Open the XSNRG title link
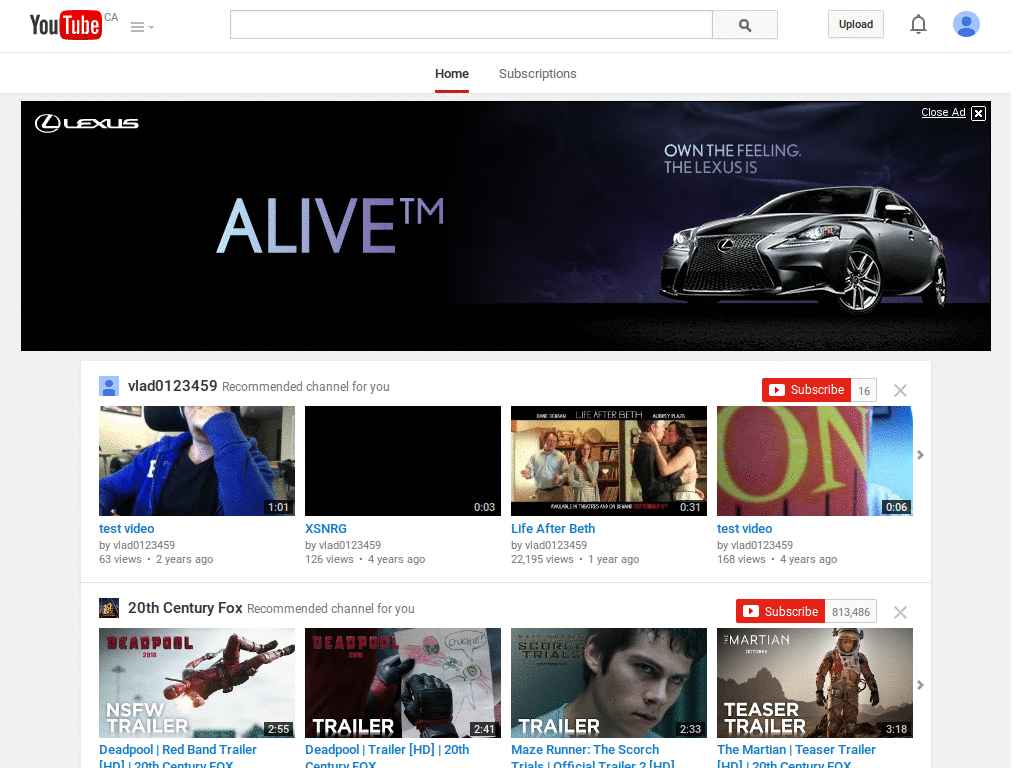 (326, 528)
